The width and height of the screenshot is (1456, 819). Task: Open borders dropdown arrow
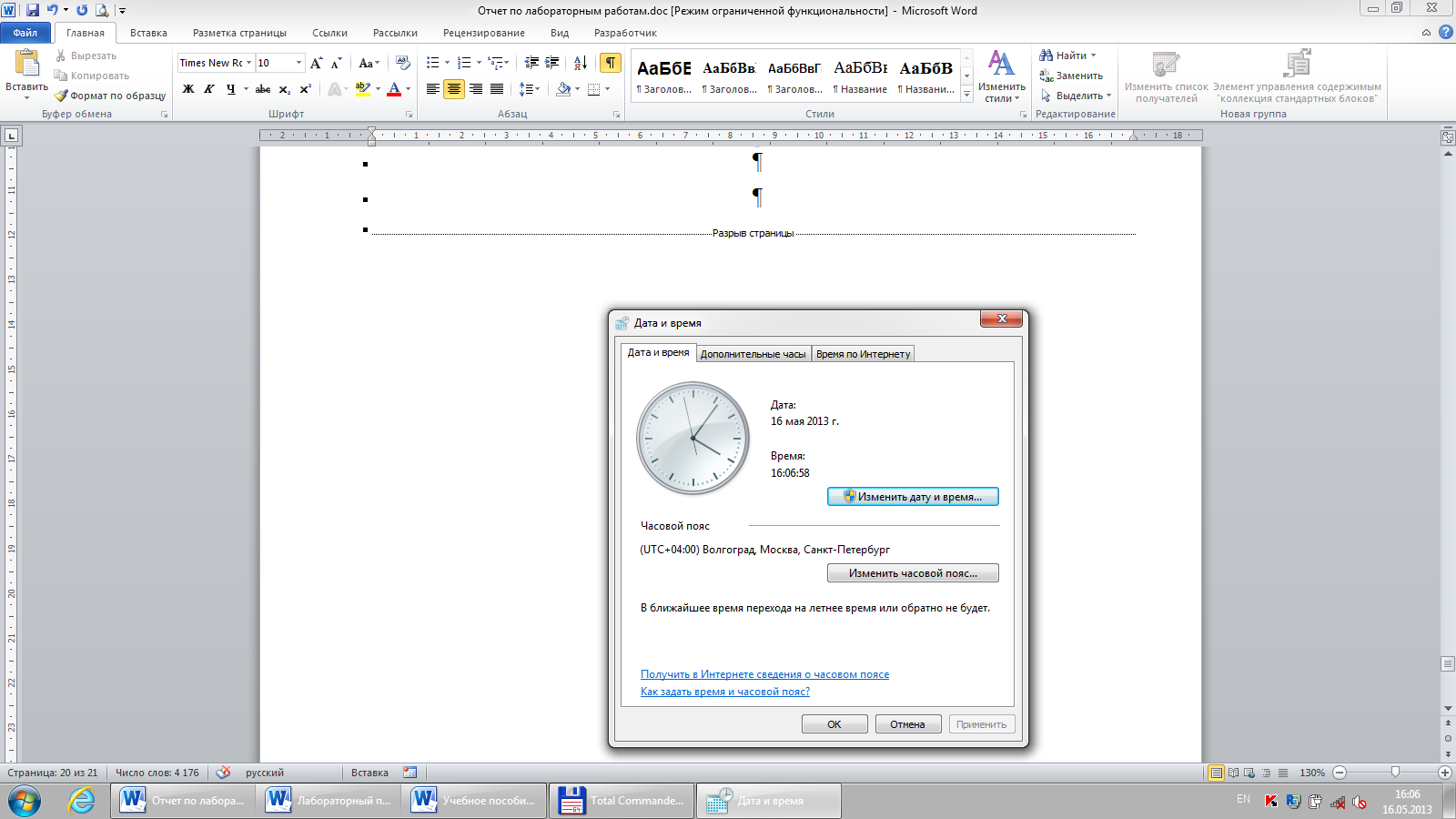click(x=608, y=89)
